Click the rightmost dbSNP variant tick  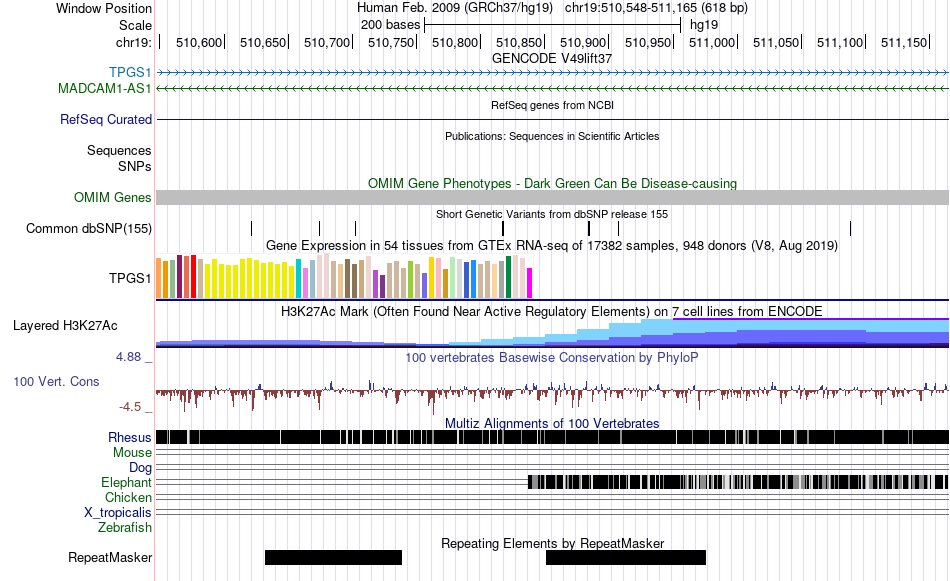pos(851,228)
